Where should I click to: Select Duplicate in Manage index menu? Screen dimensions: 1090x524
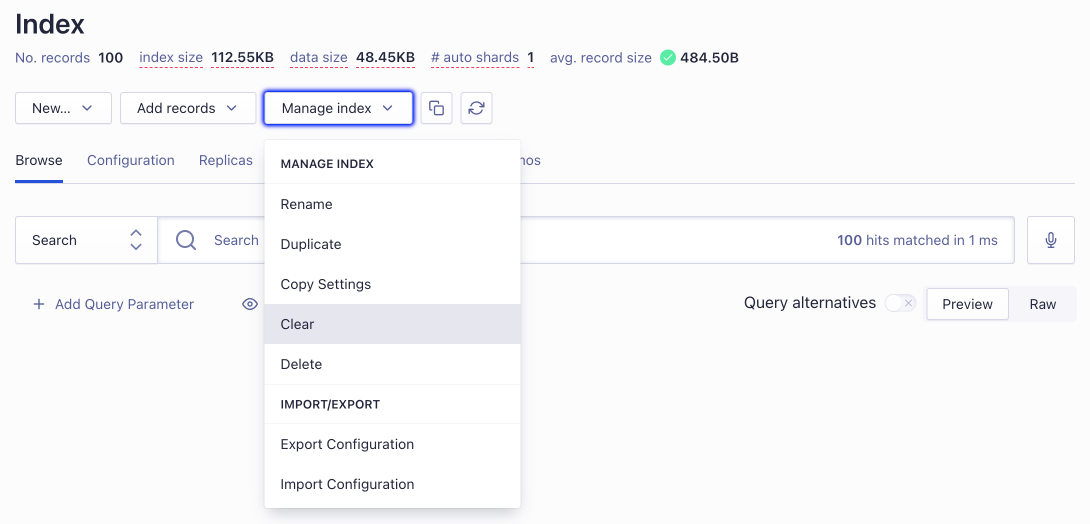point(392,245)
